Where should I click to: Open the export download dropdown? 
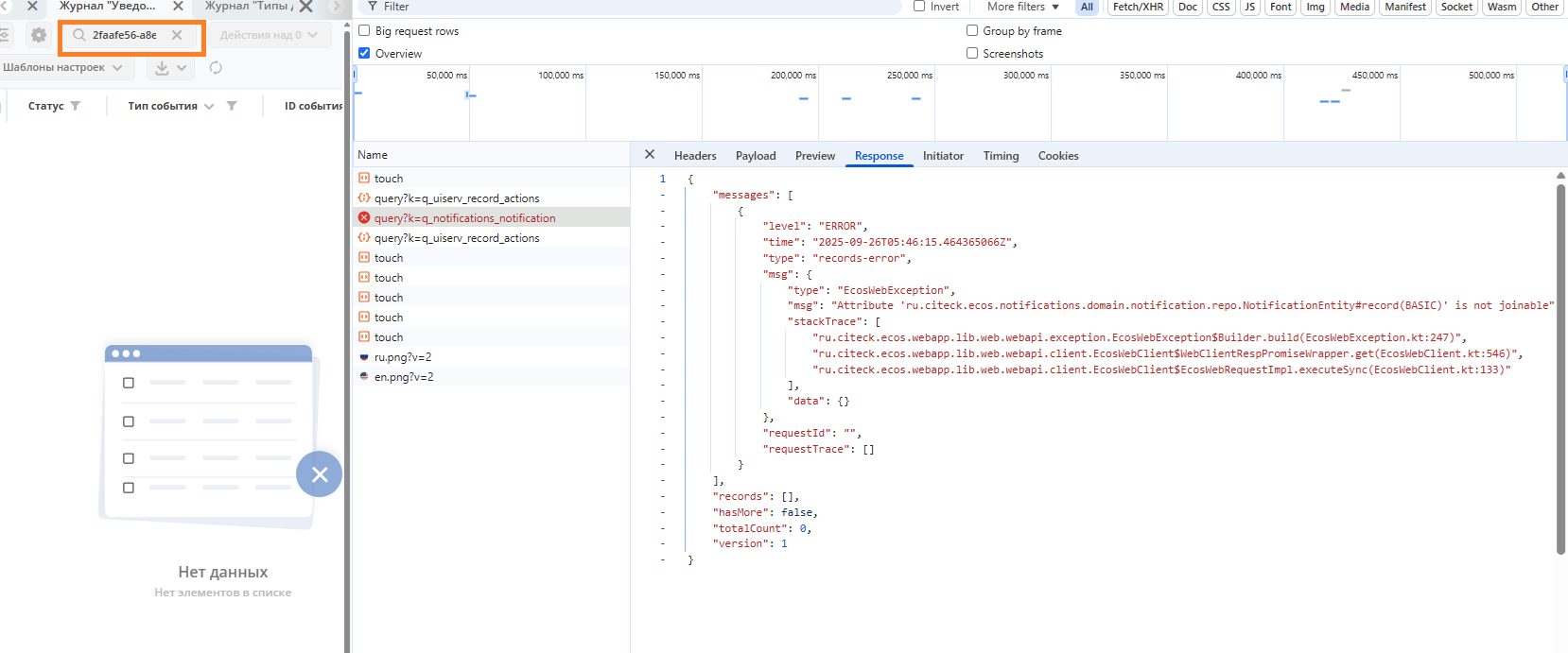click(171, 68)
